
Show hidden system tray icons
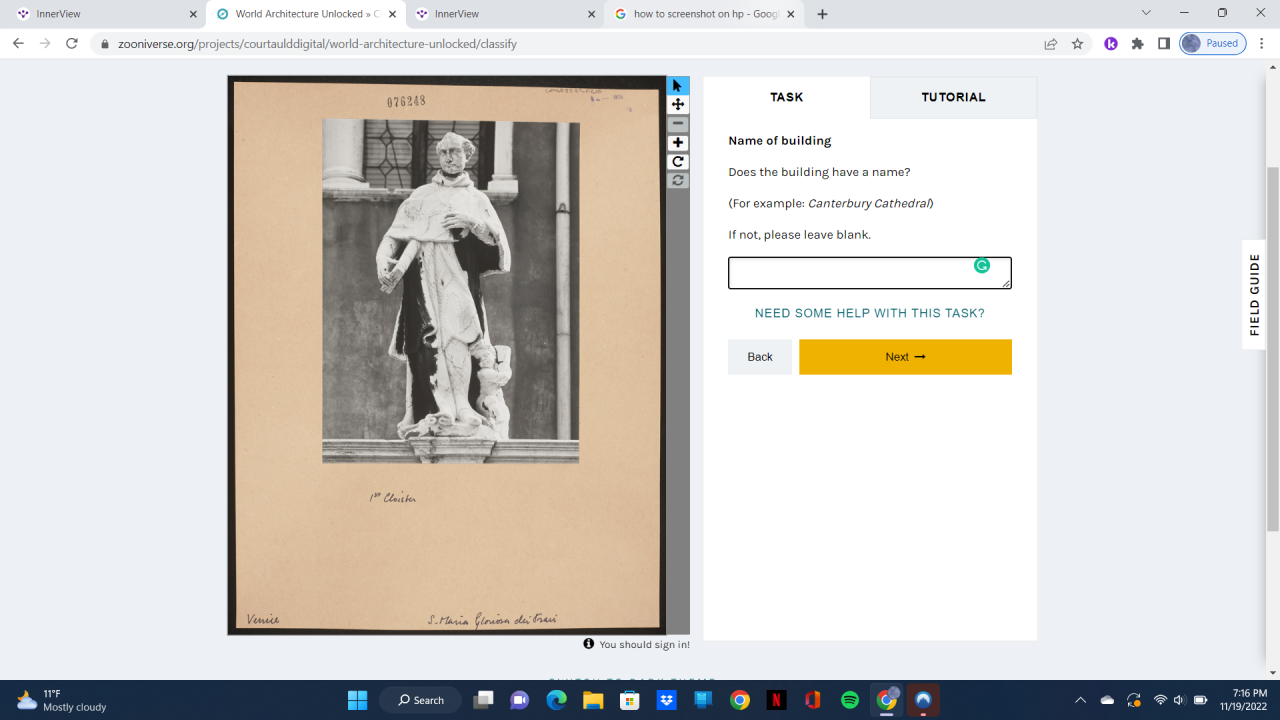click(1080, 700)
